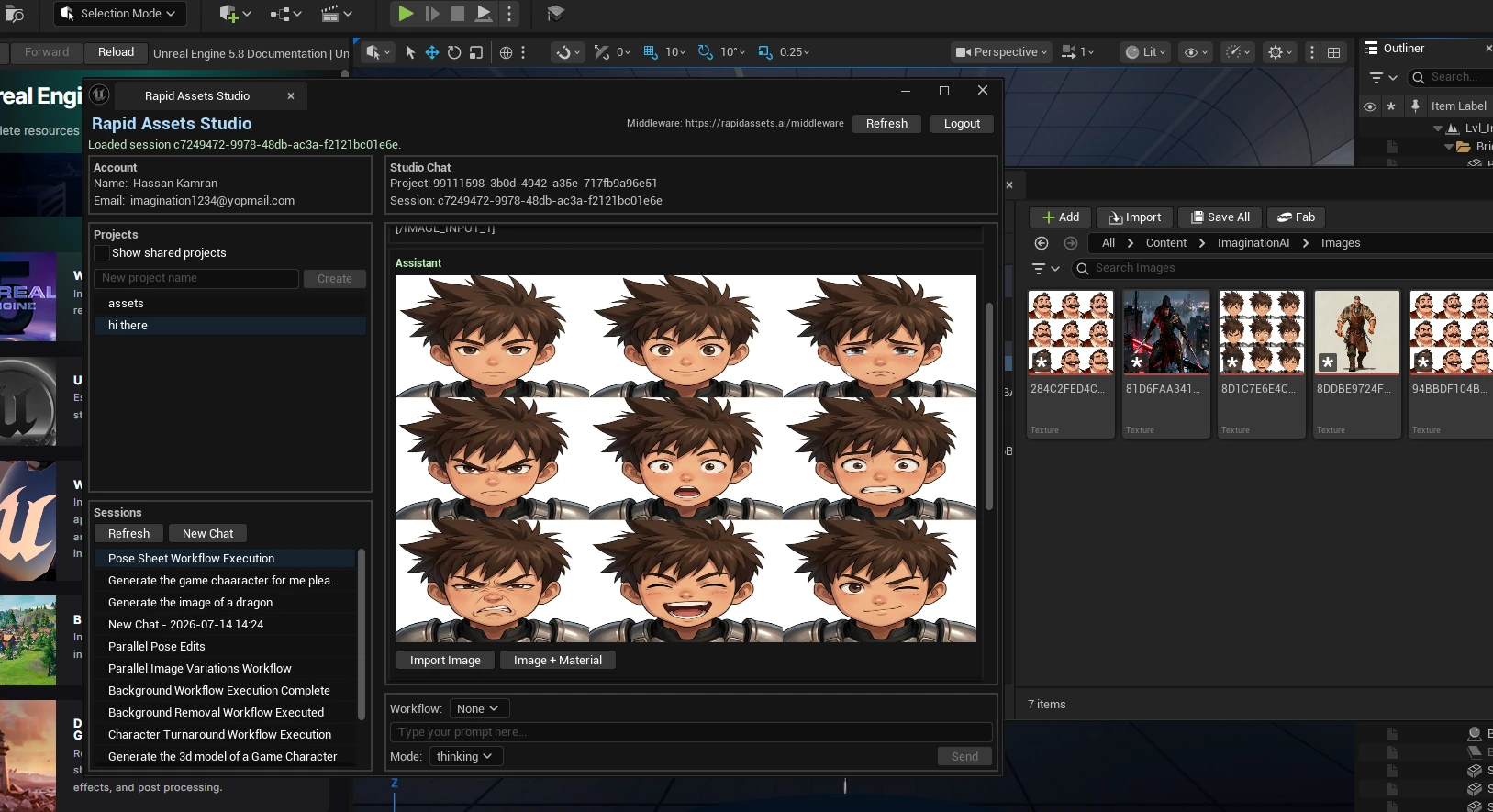Choose the Select objects arrow tool
The height and width of the screenshot is (812, 1493).
[410, 52]
